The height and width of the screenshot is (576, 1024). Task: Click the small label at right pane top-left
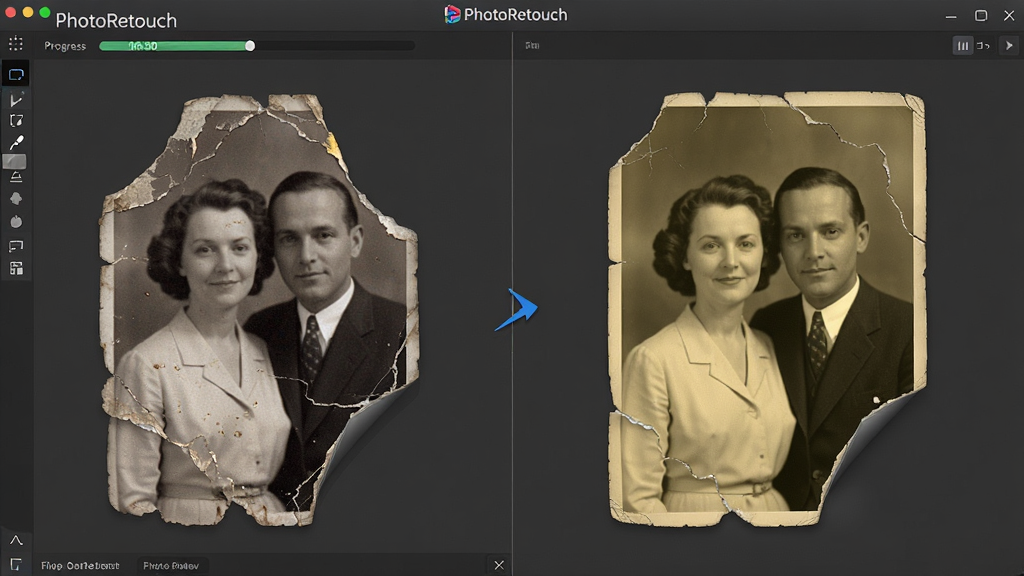[x=532, y=46]
